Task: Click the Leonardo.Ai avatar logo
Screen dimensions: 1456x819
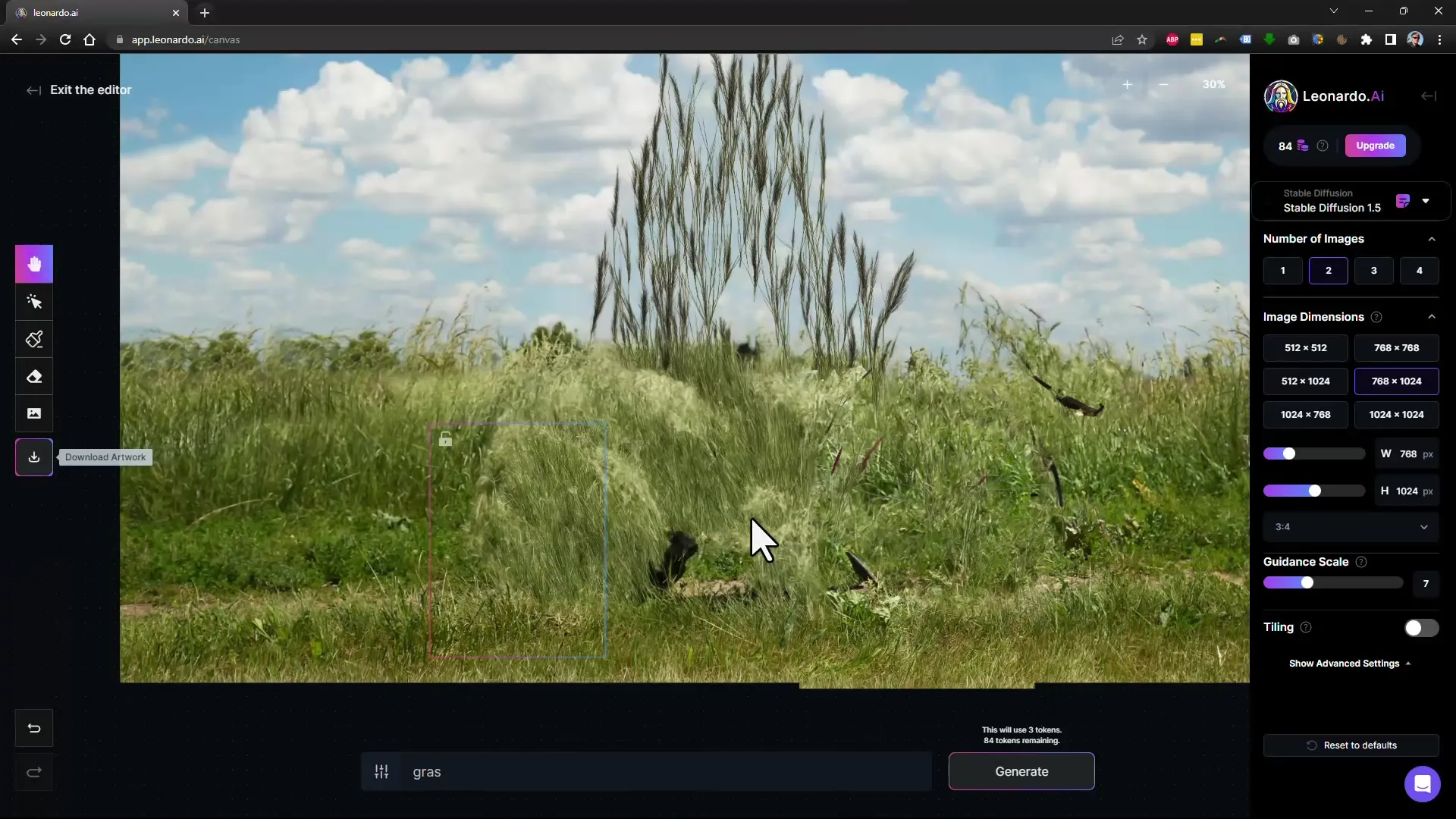Action: click(x=1280, y=96)
